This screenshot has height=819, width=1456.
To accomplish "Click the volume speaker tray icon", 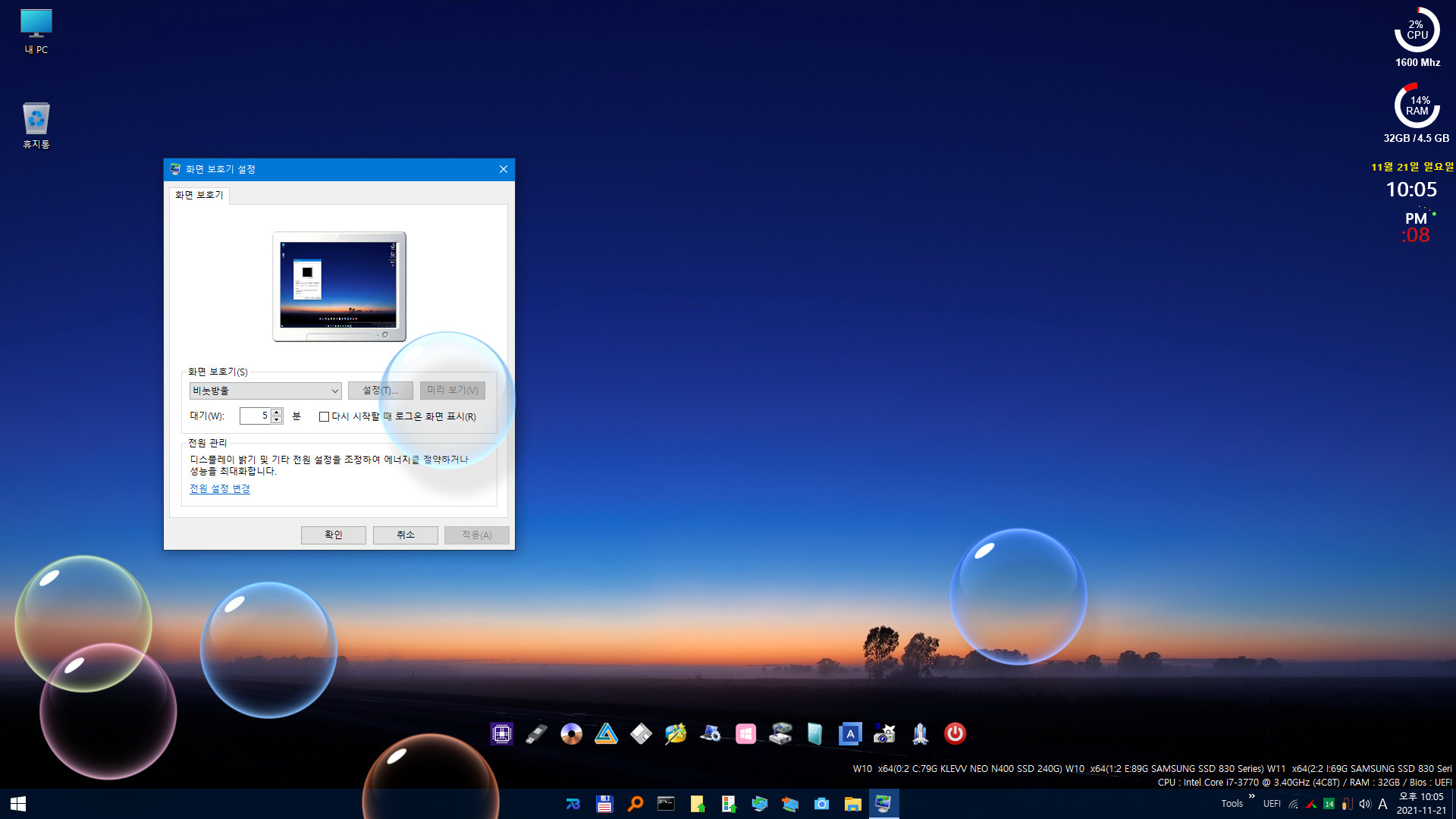I will click(1365, 804).
